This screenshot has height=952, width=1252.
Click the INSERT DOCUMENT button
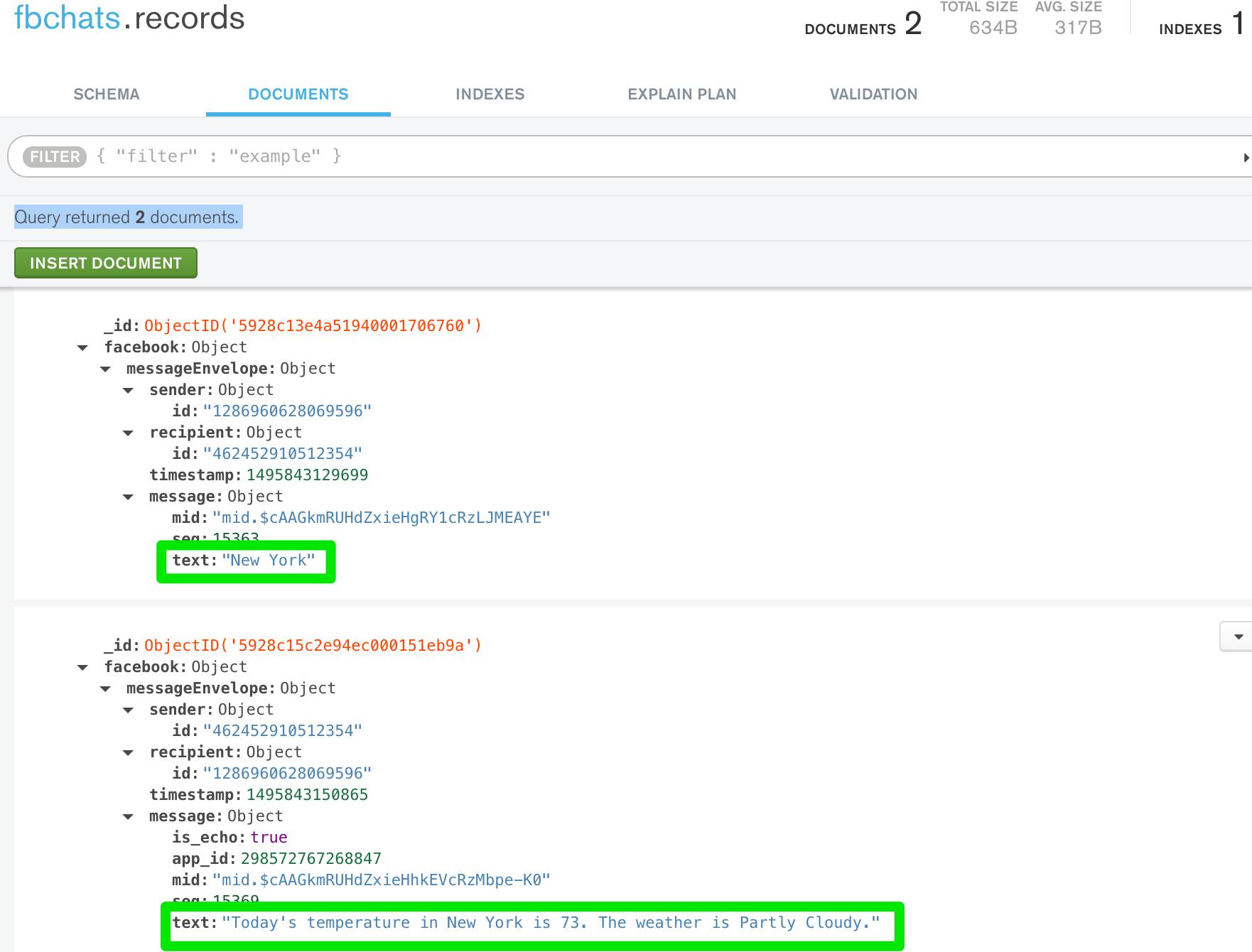[x=106, y=263]
